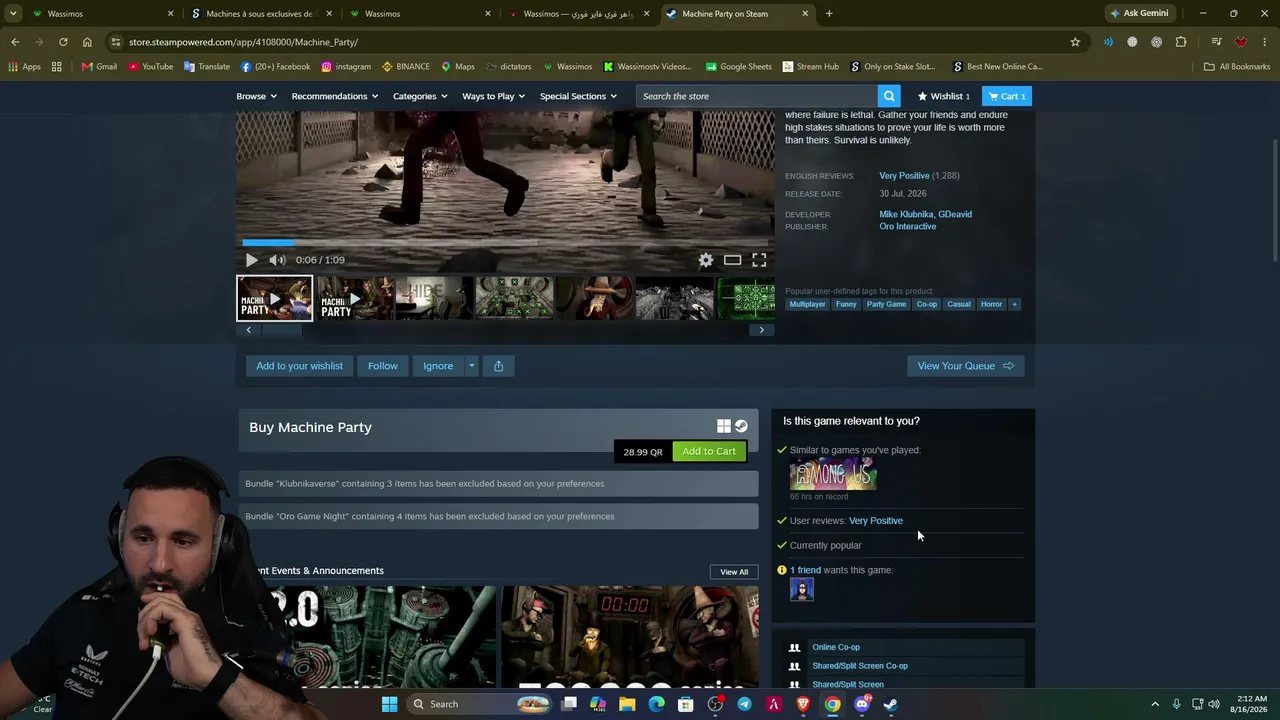Follow the Machine Party game
Screen dimensions: 1280x720
tap(383, 366)
